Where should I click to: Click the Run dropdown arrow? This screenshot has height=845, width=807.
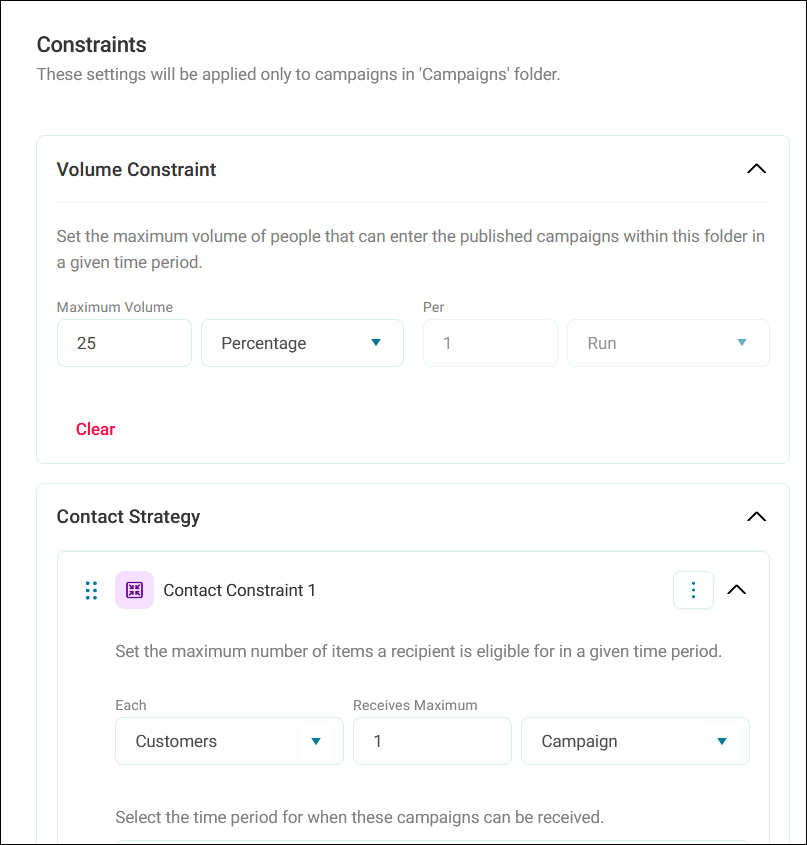[x=742, y=342]
